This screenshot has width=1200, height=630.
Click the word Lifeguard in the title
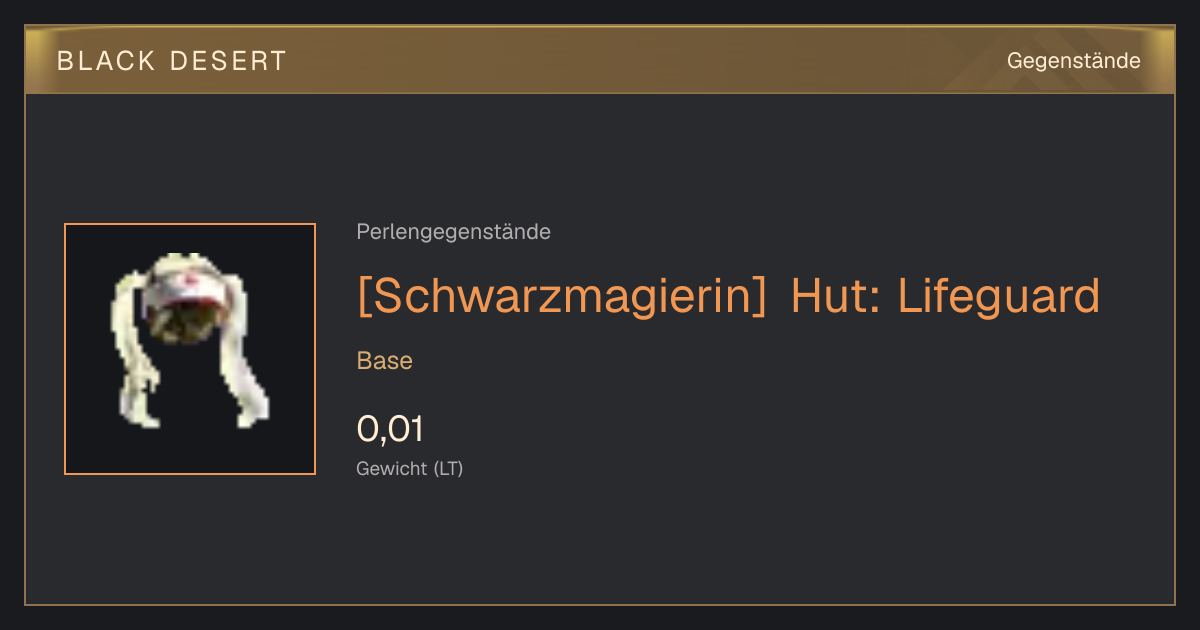click(999, 296)
